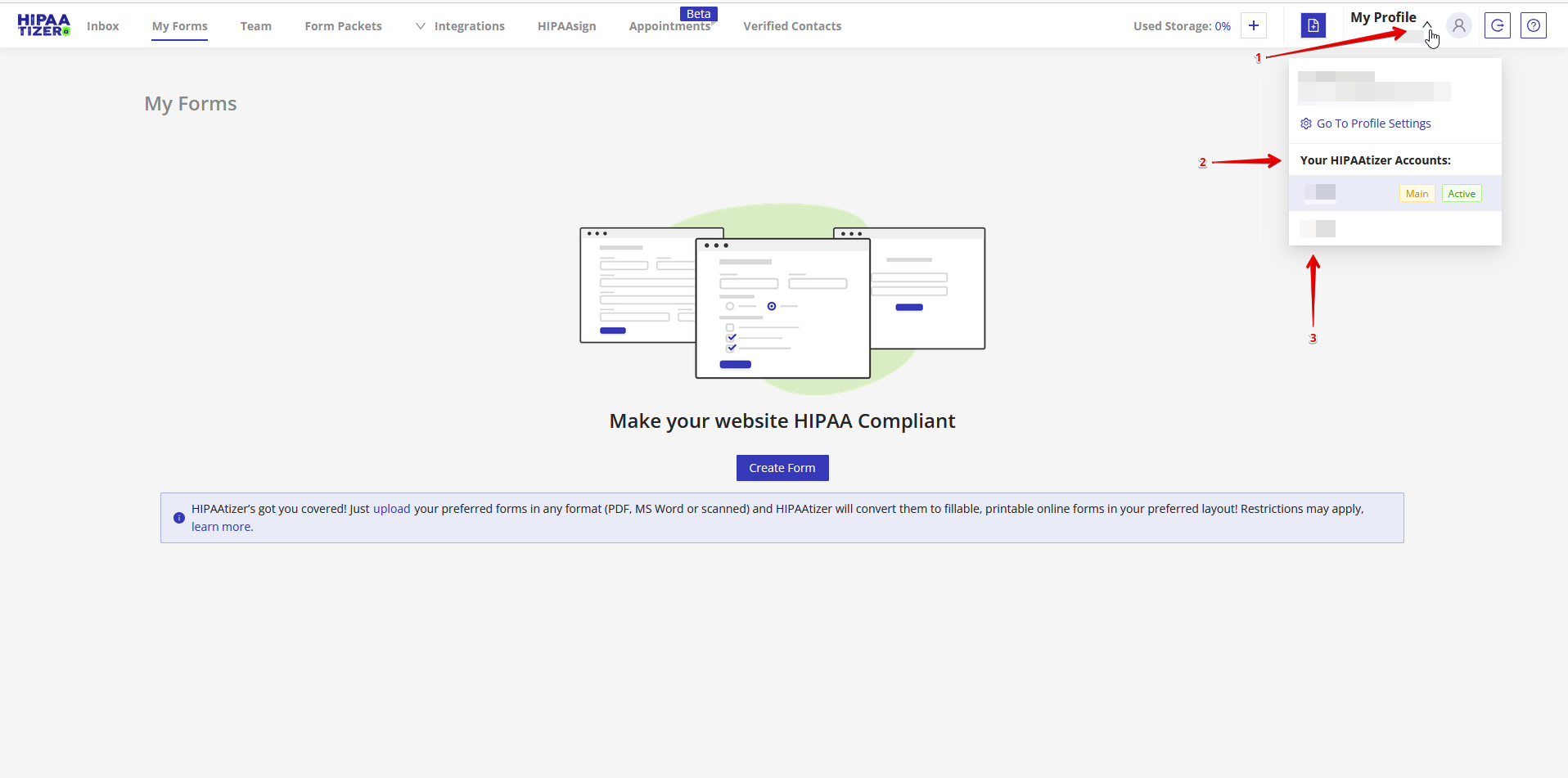The width and height of the screenshot is (1568, 778).
Task: Click the logout arrow icon
Action: pyautogui.click(x=1497, y=25)
